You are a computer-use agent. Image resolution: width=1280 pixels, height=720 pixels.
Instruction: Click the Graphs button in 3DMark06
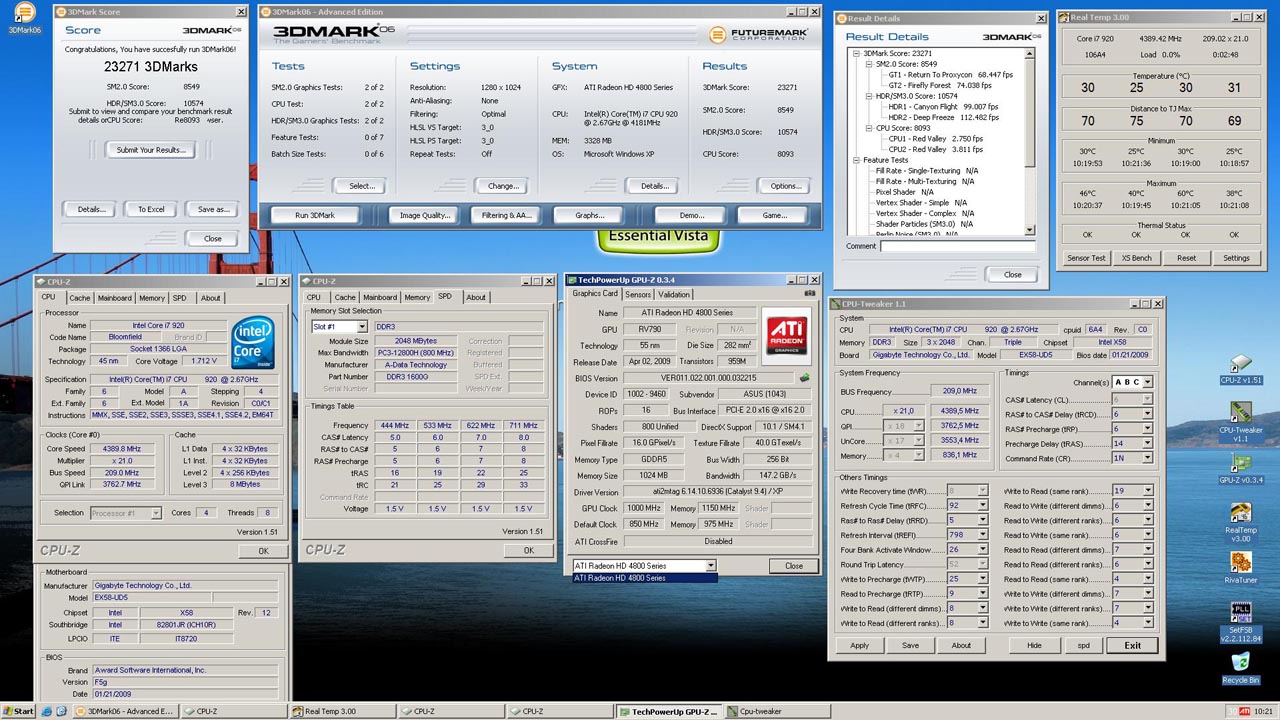[590, 215]
